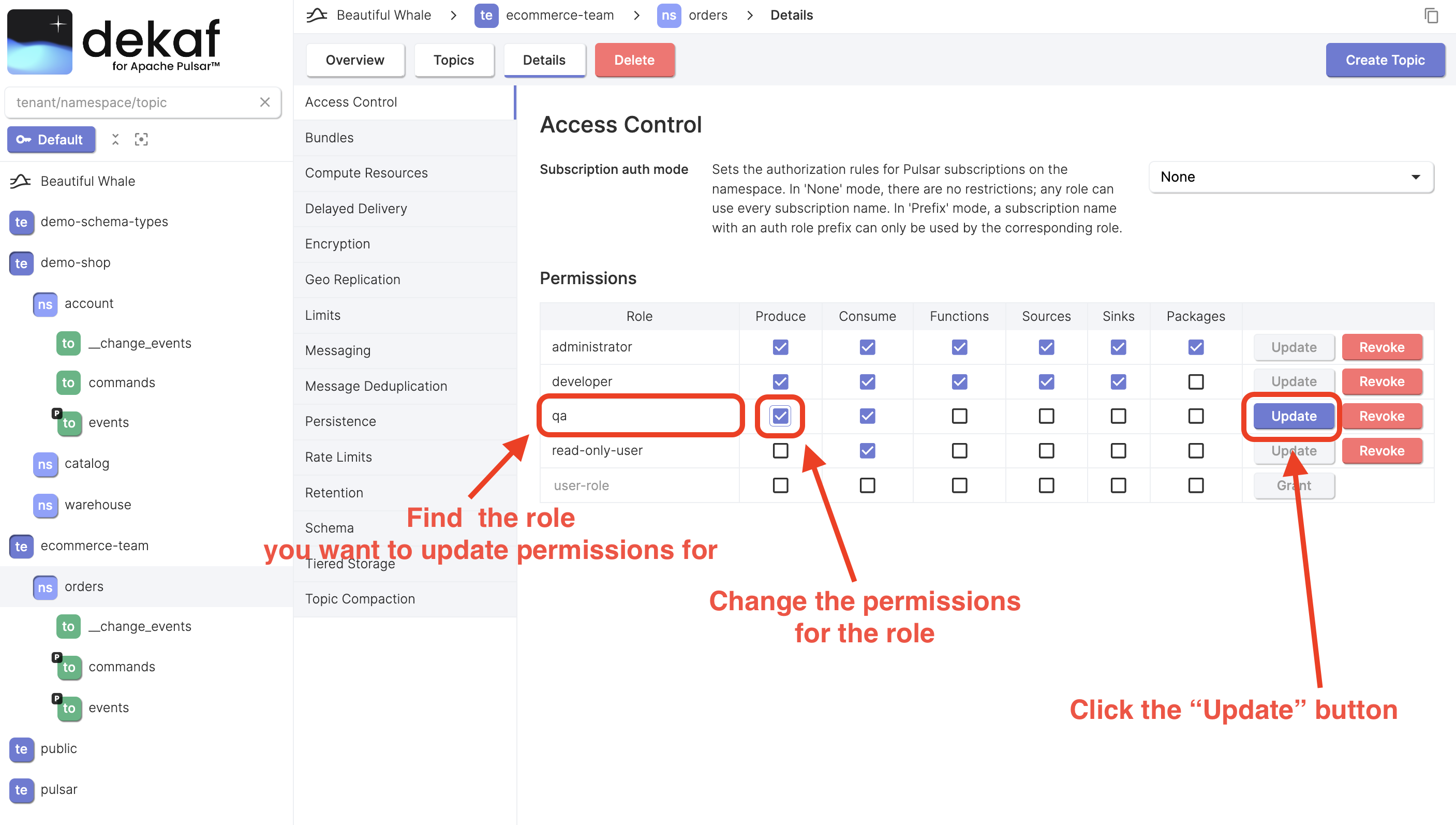This screenshot has width=1456, height=825.
Task: Click the Beautiful Whale instance icon in sidebar
Action: 20,181
